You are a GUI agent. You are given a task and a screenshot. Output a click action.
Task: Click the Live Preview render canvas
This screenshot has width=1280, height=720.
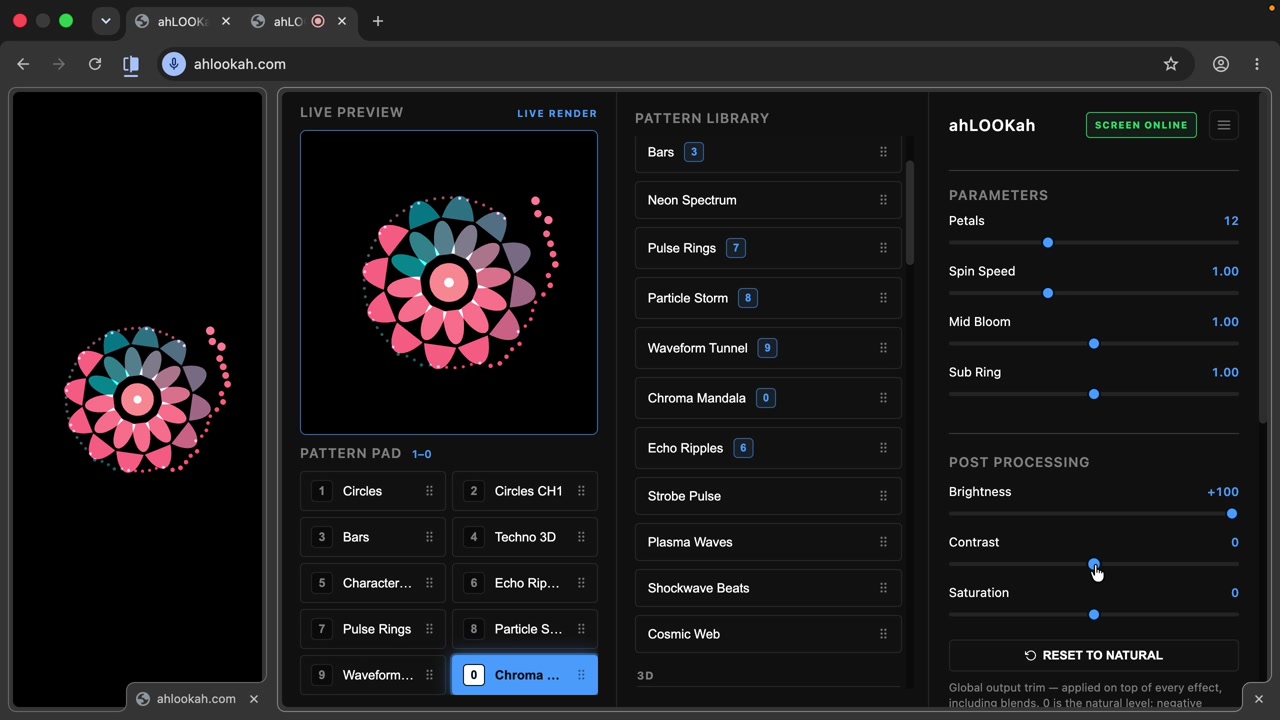click(449, 283)
